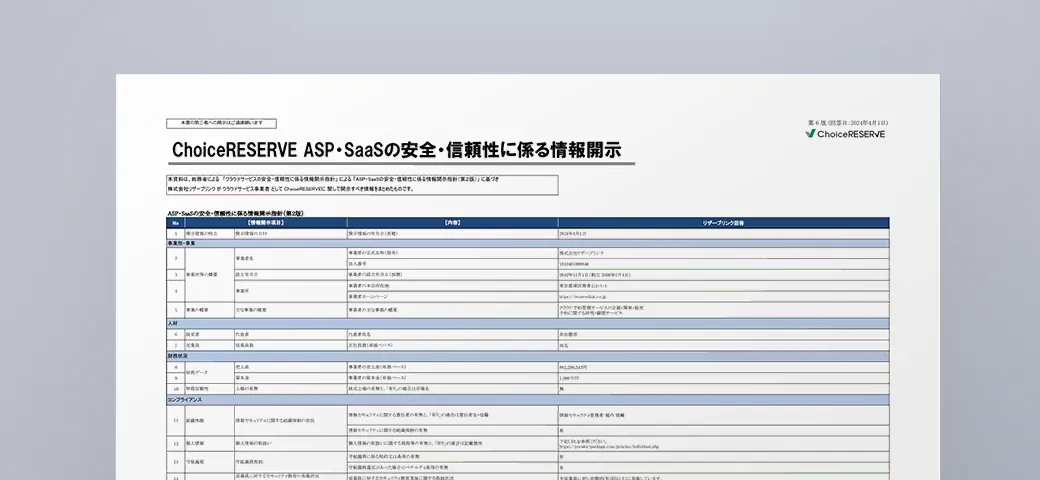Click the '【情報開示項目】' column header
1040x480 pixels.
point(266,223)
